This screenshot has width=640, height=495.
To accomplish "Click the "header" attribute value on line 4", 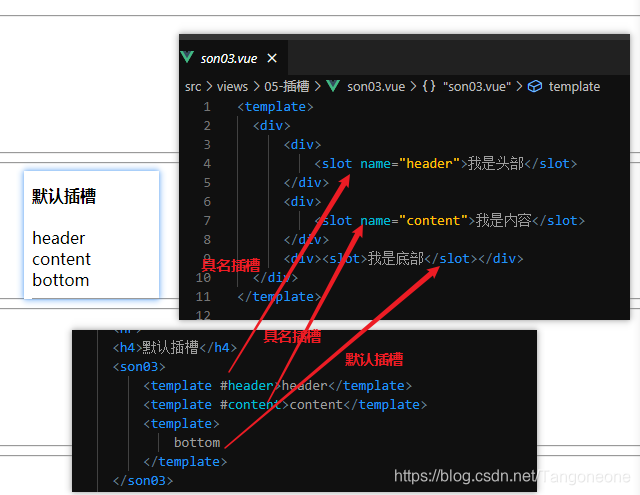I will click(429, 164).
